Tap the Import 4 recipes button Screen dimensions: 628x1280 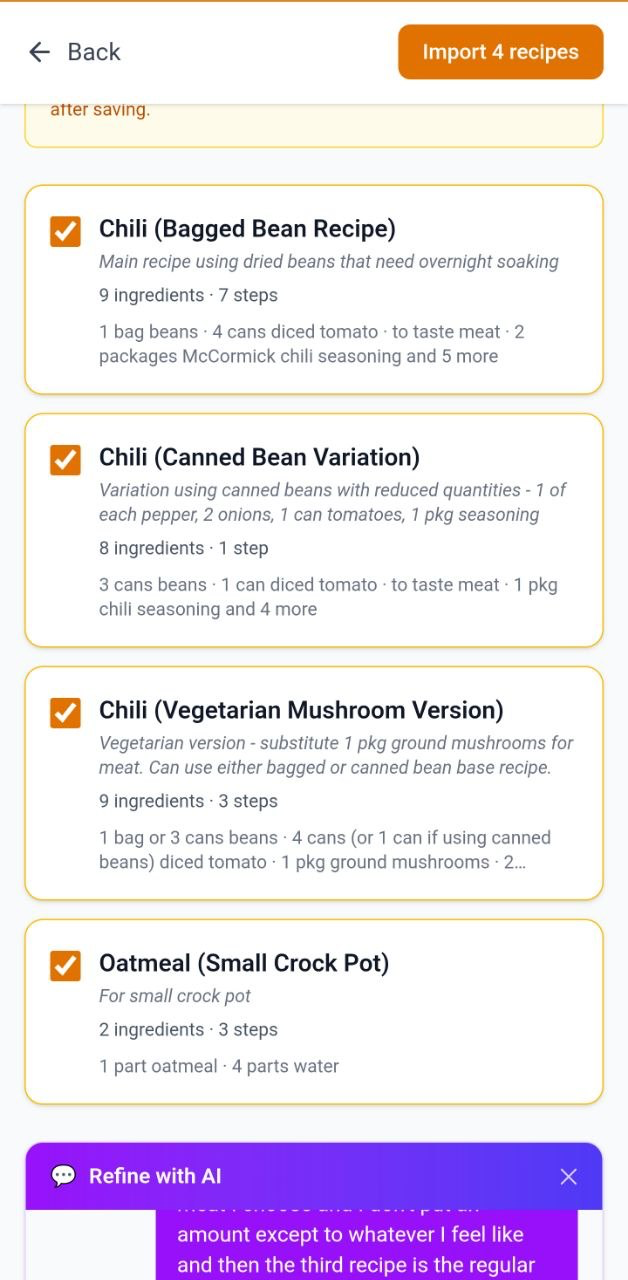click(501, 51)
